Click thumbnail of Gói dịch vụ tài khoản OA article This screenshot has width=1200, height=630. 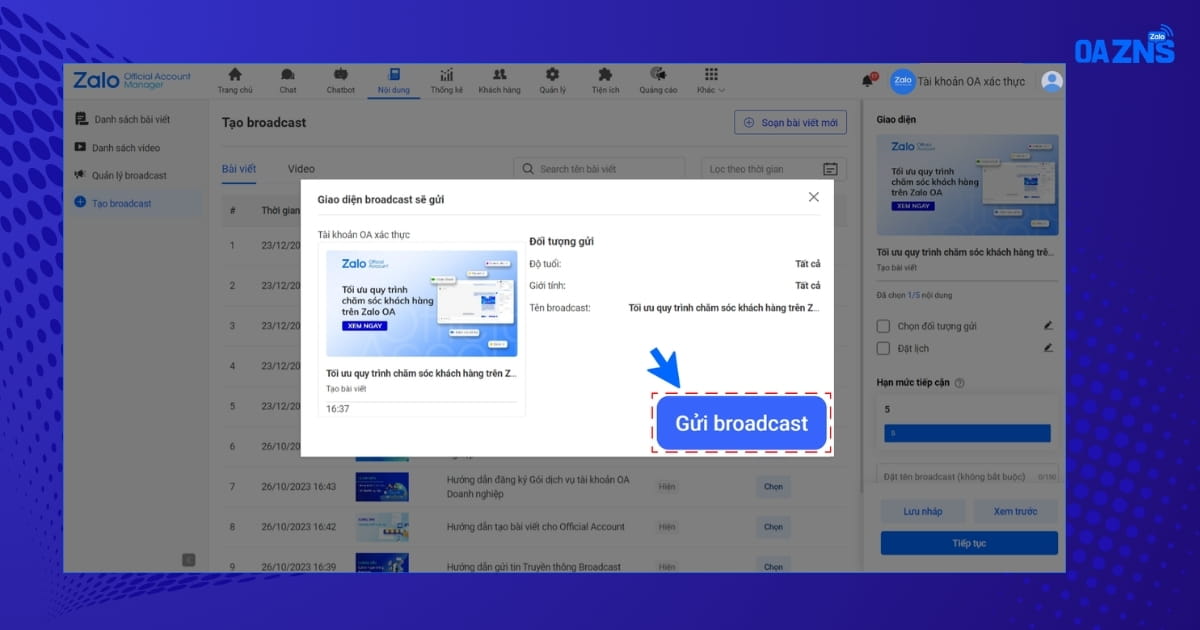pyautogui.click(x=382, y=487)
